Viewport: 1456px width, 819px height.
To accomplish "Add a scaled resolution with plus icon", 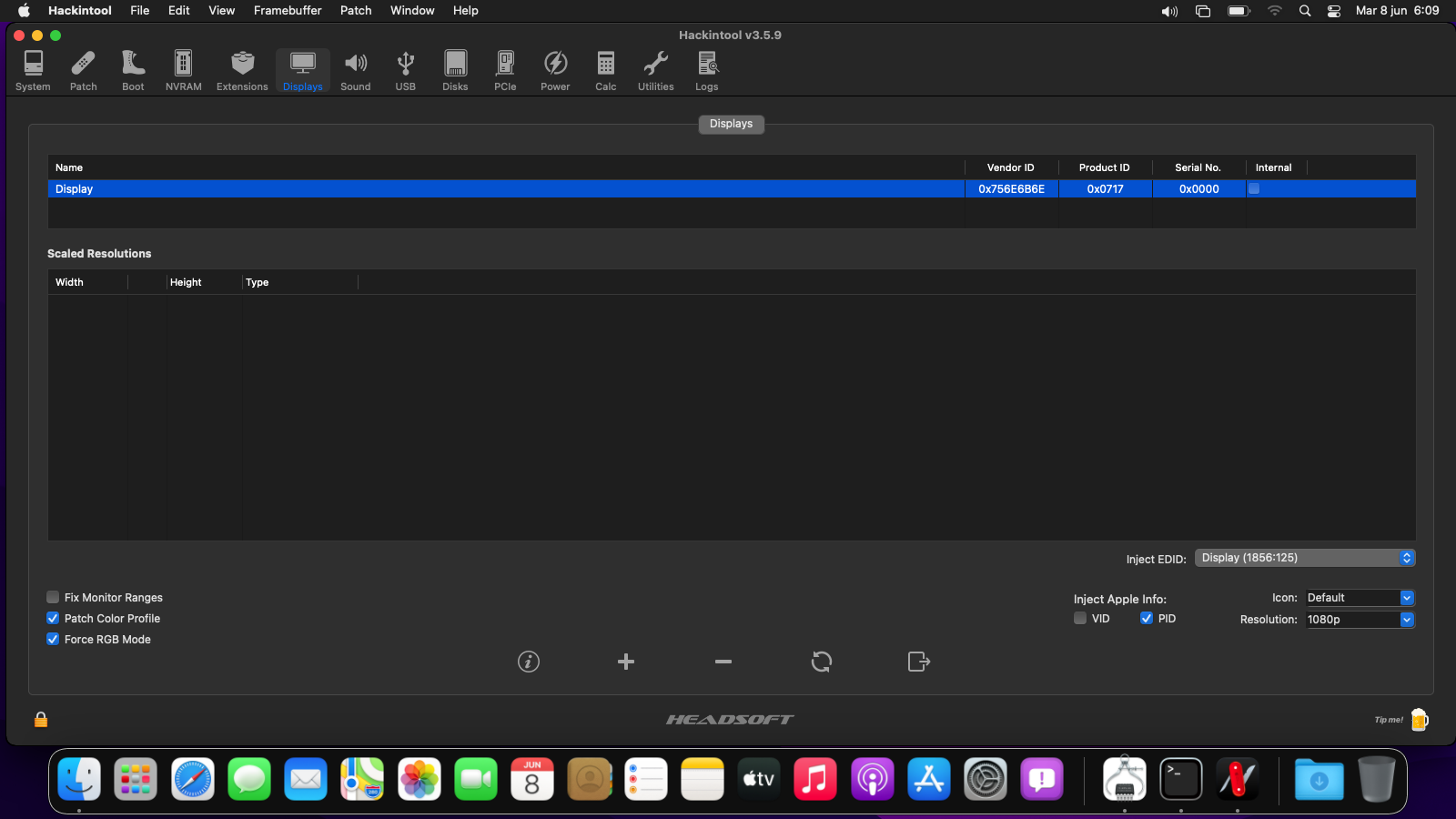I will [x=626, y=662].
